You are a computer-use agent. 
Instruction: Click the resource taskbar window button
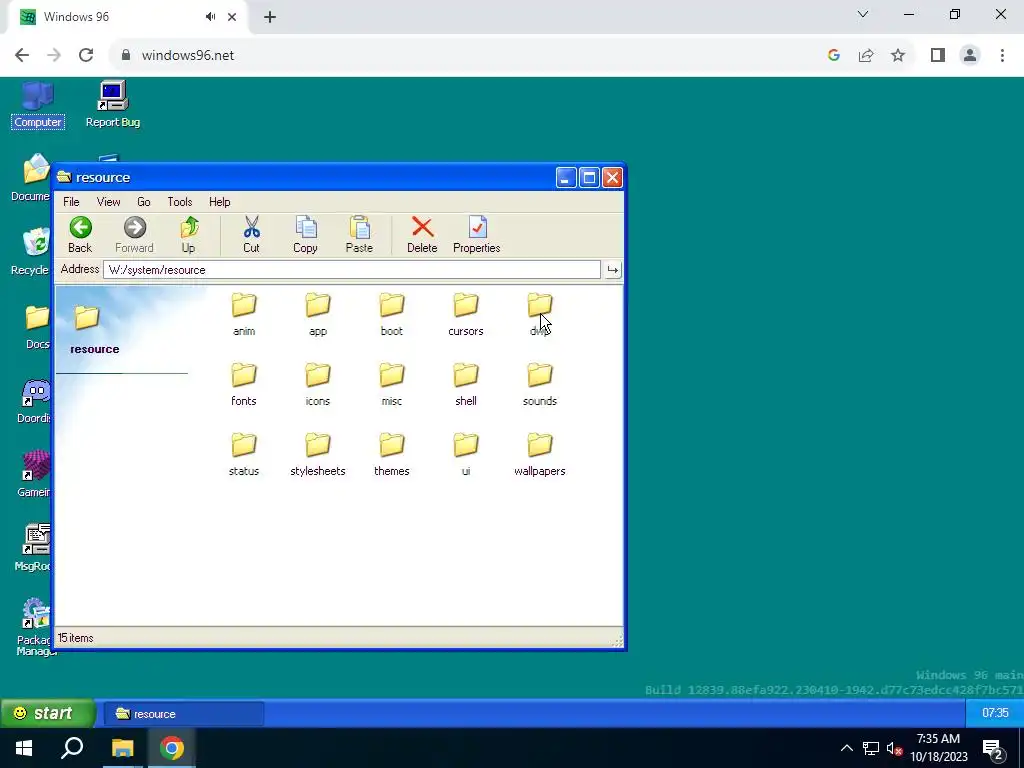point(184,714)
